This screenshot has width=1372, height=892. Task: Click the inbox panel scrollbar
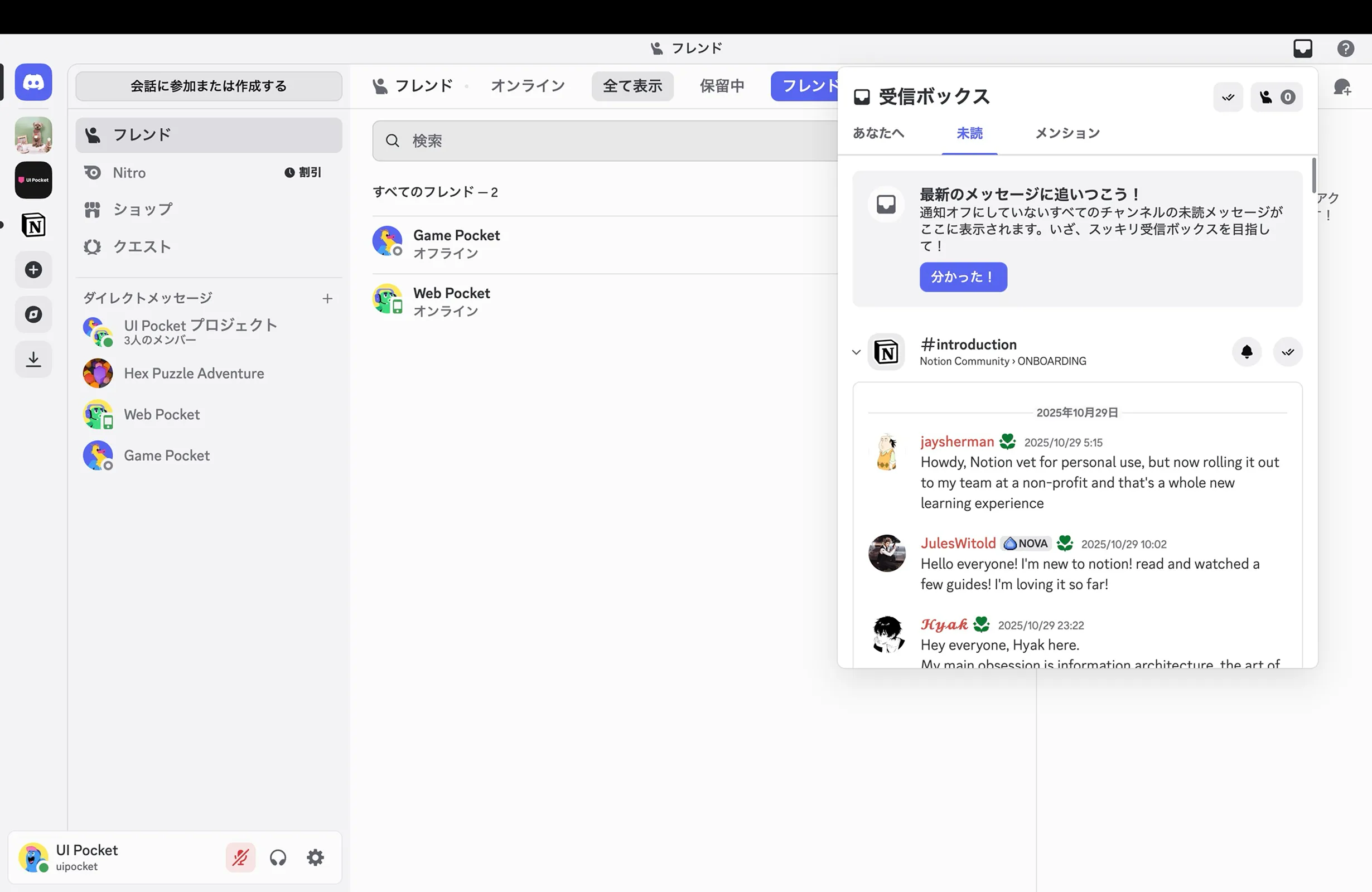1314,176
